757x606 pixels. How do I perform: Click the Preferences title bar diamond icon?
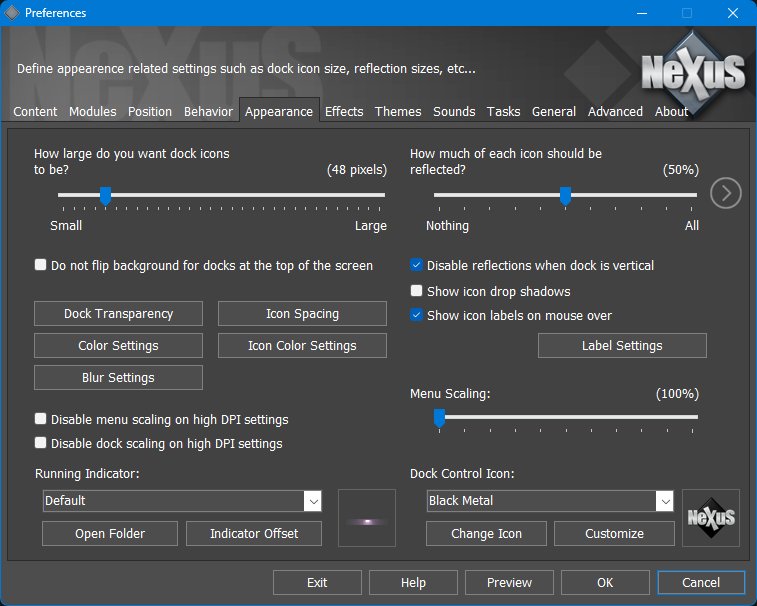click(x=12, y=13)
